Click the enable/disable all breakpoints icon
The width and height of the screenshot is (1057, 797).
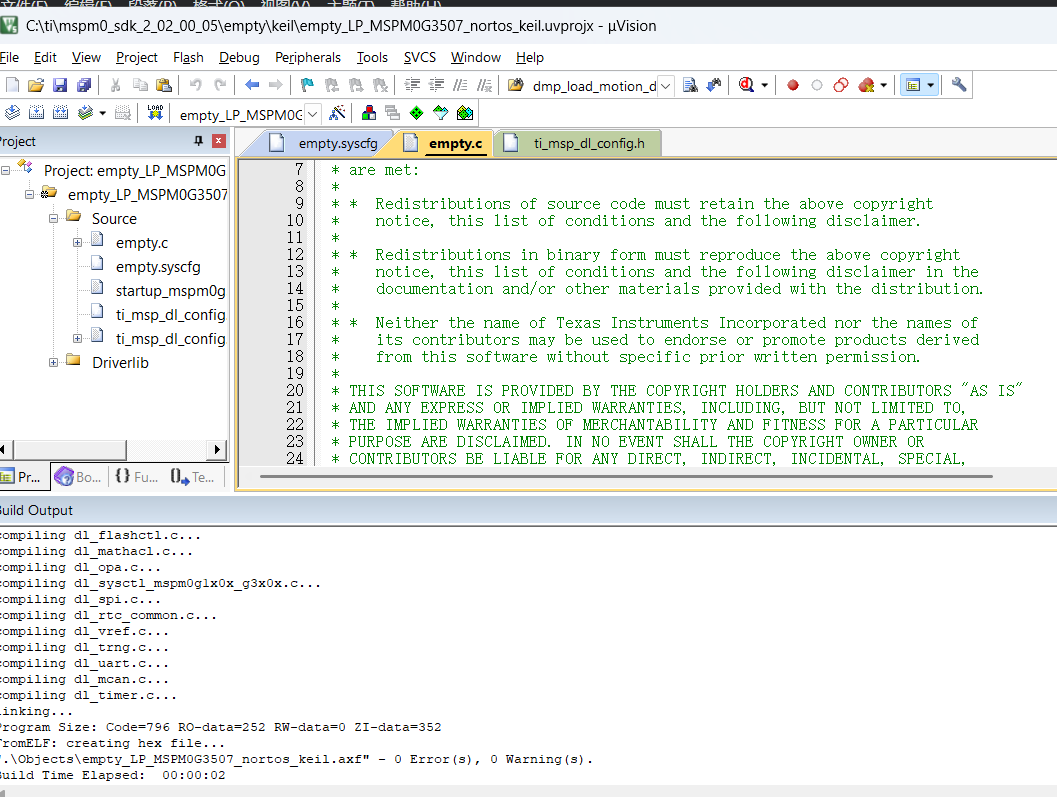click(841, 85)
